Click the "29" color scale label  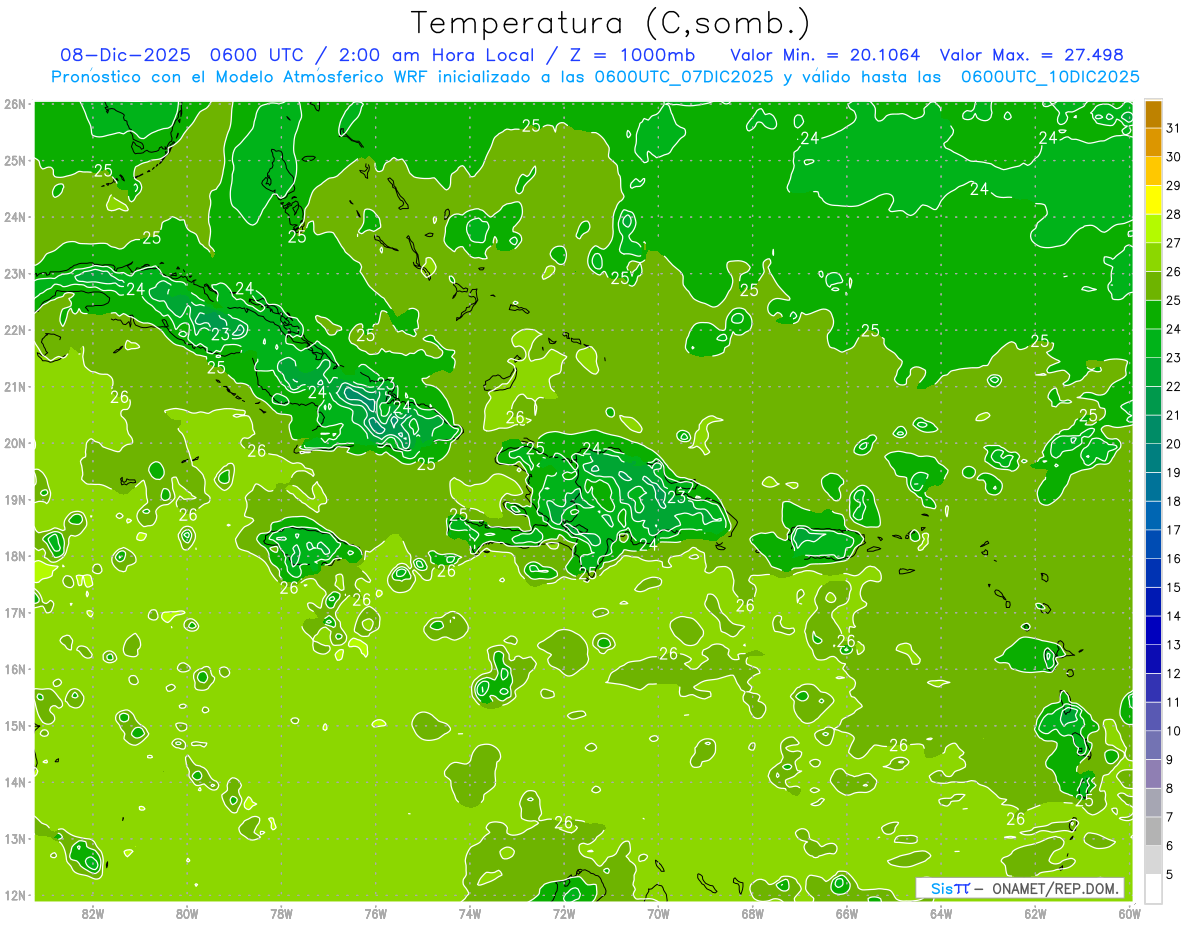[x=1174, y=186]
